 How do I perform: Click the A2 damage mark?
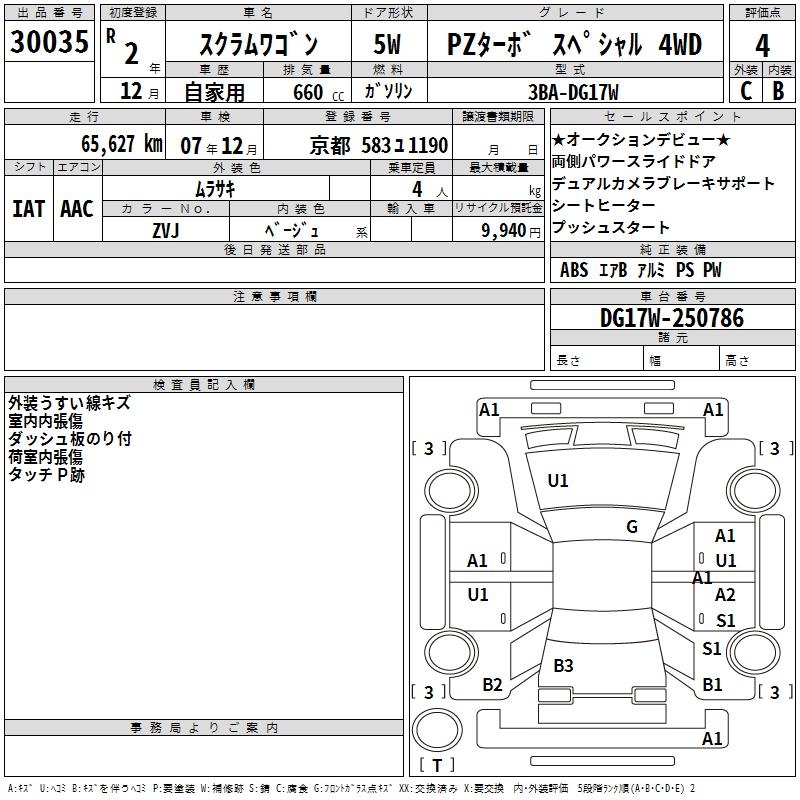pos(725,595)
